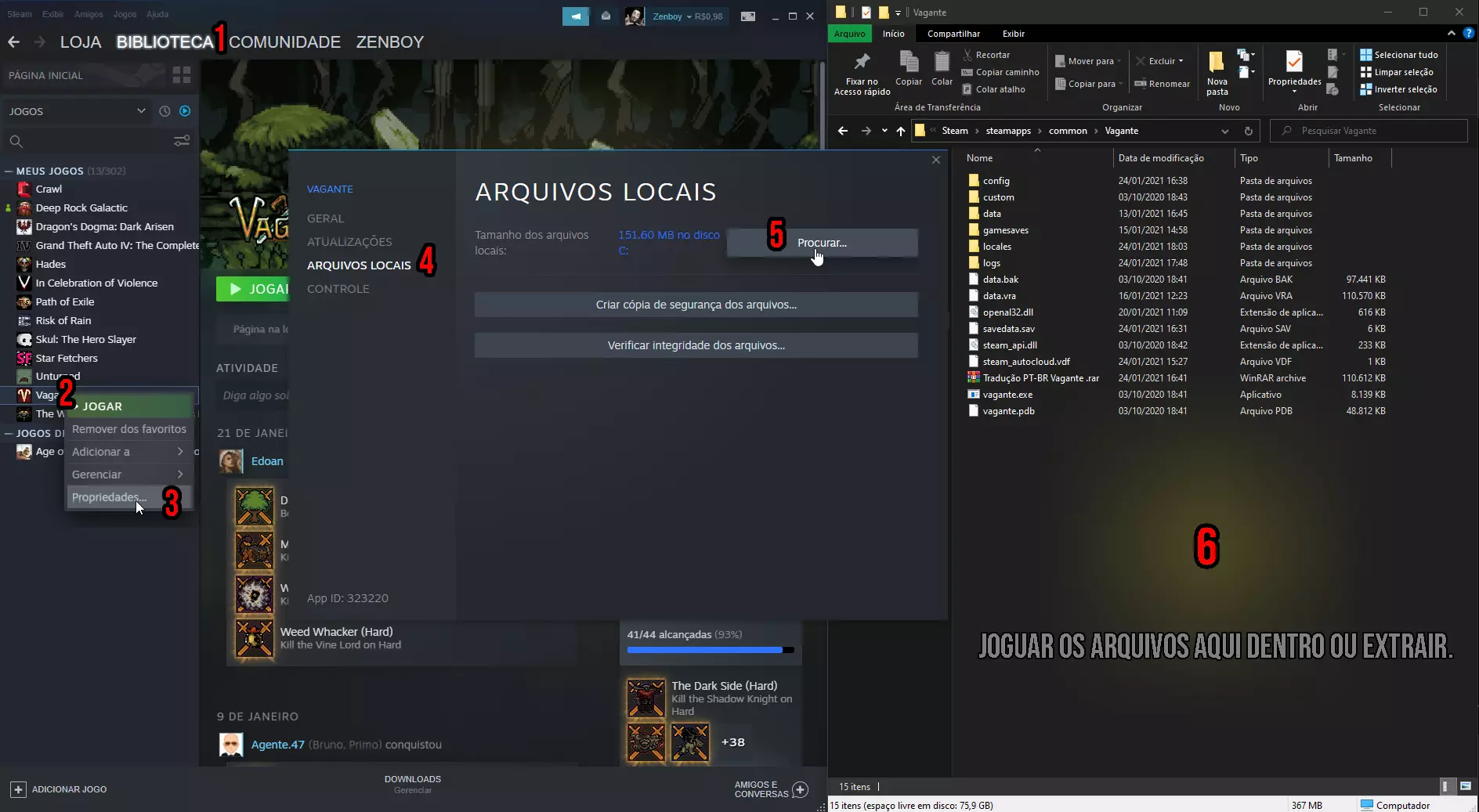Image resolution: width=1479 pixels, height=812 pixels.
Task: Open the ARQUIVOS LOCAIS properties tab
Action: point(359,265)
